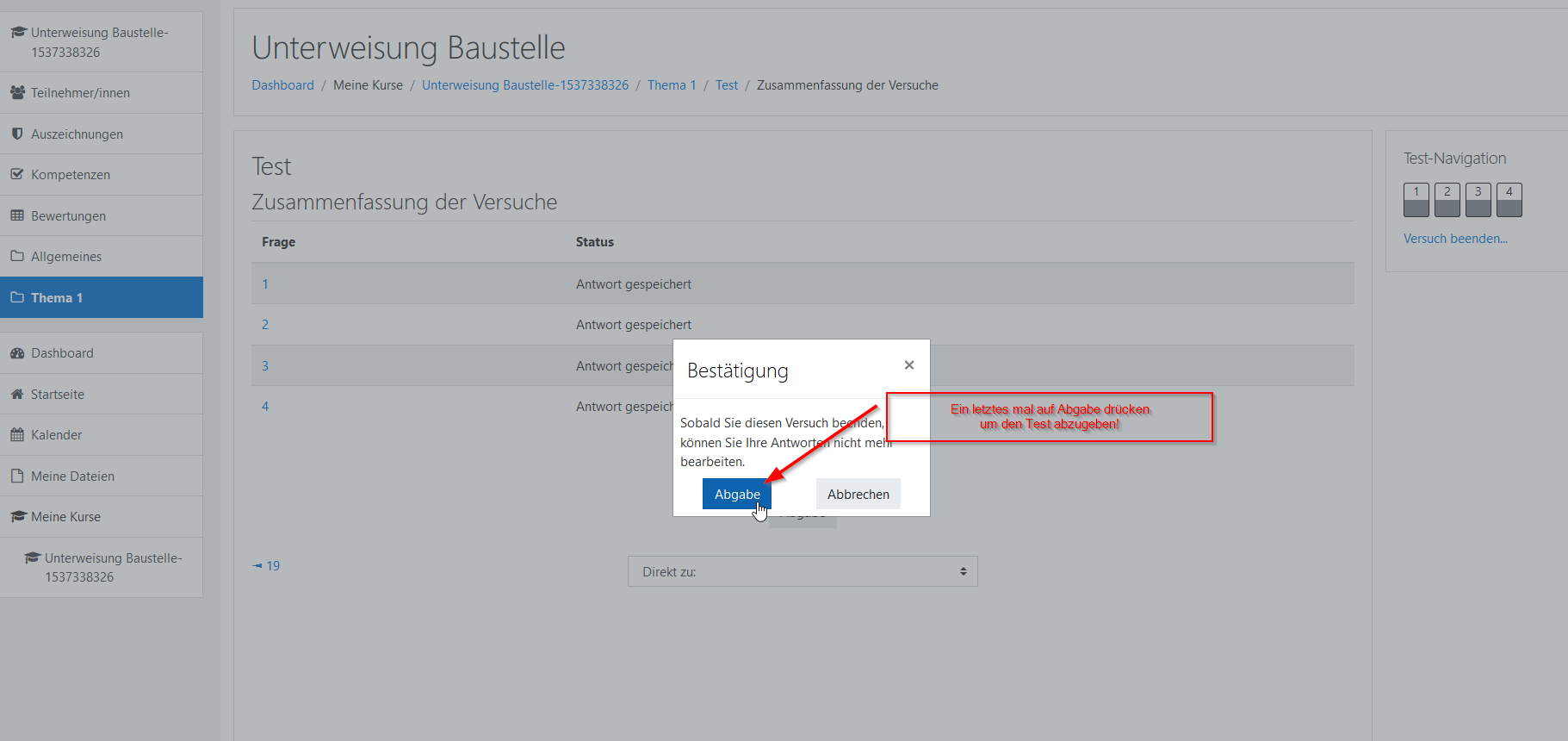This screenshot has width=1568, height=741.
Task: Open Thema 1 in the sidebar
Action: click(x=57, y=297)
